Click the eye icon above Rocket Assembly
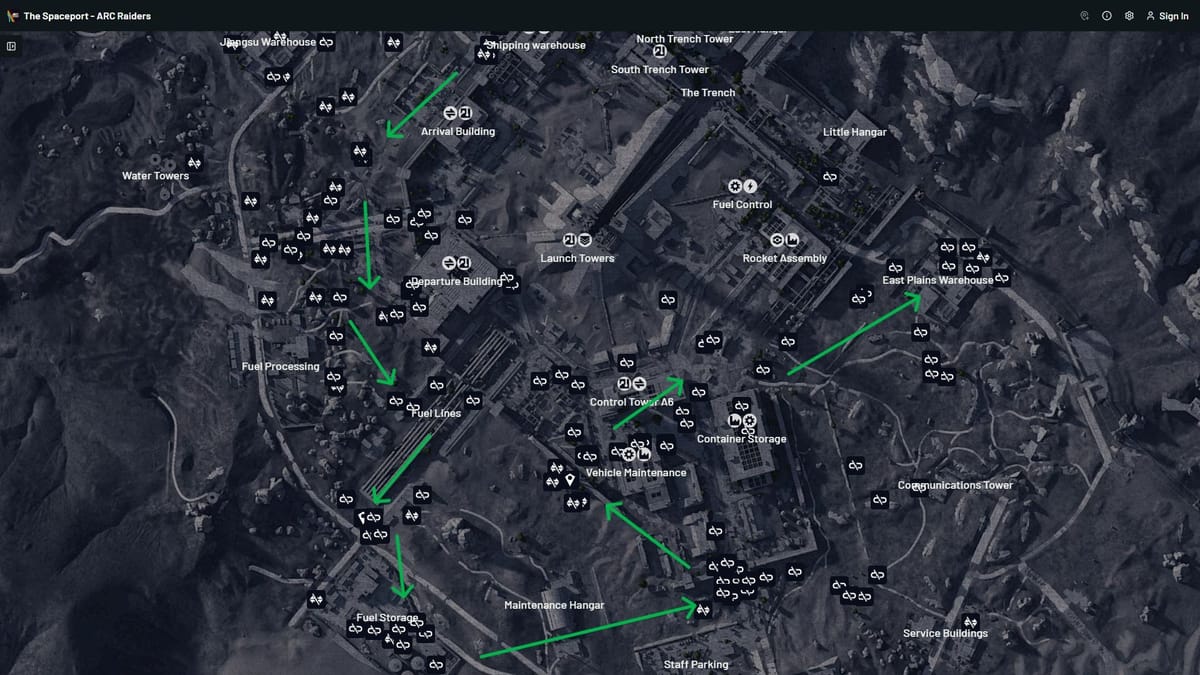The width and height of the screenshot is (1200, 675). point(777,240)
